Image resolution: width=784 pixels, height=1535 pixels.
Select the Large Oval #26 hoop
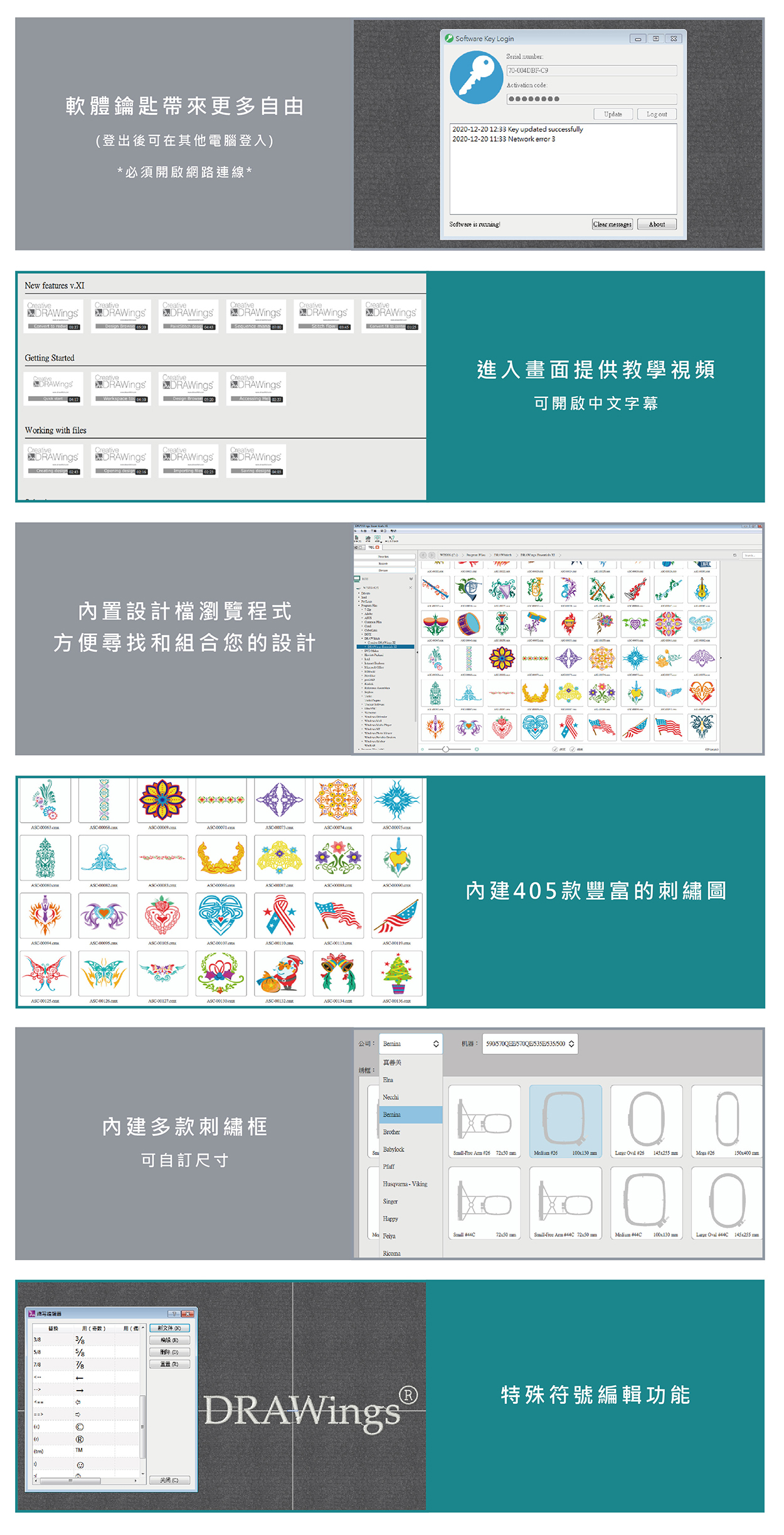pyautogui.click(x=647, y=1121)
